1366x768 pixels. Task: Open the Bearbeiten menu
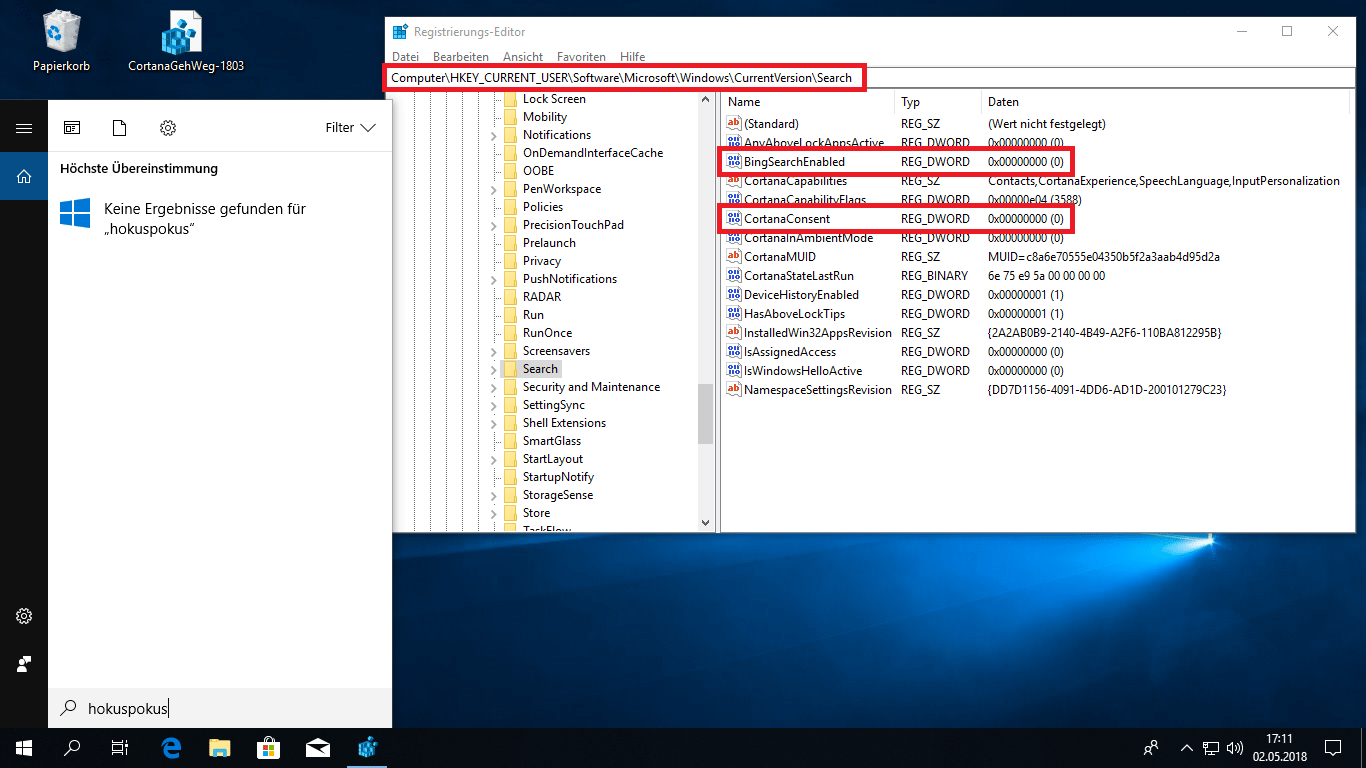pos(461,57)
